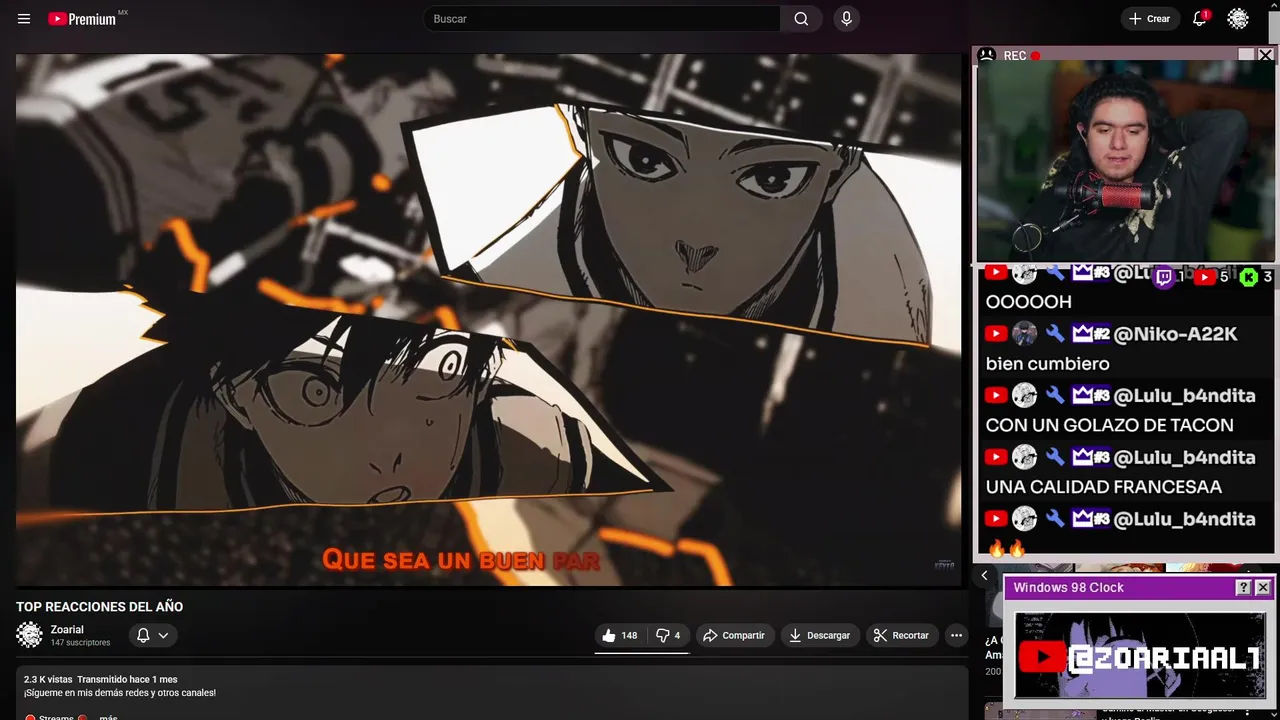Click 'UNA CALIDAD FRANCESAA' chat message

(1103, 487)
